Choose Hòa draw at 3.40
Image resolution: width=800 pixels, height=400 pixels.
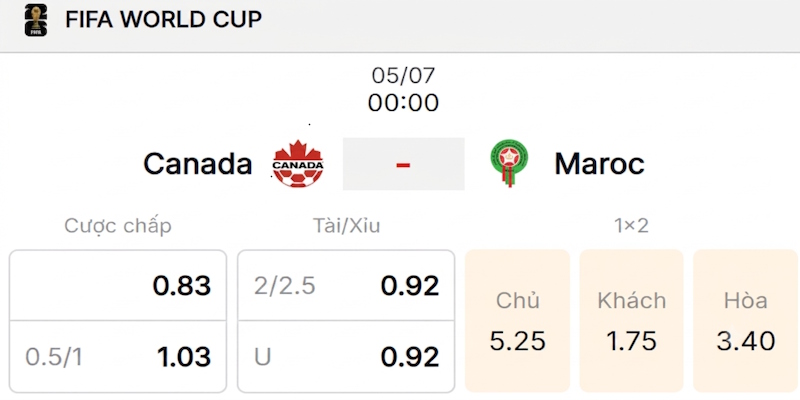[746, 321]
